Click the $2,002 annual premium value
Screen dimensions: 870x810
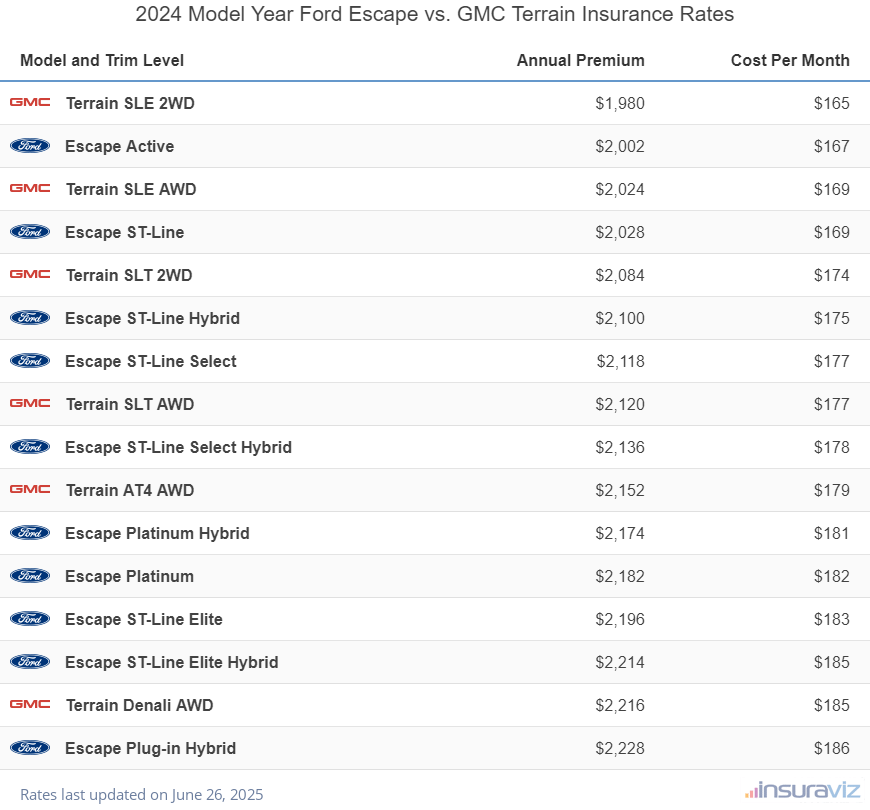620,146
